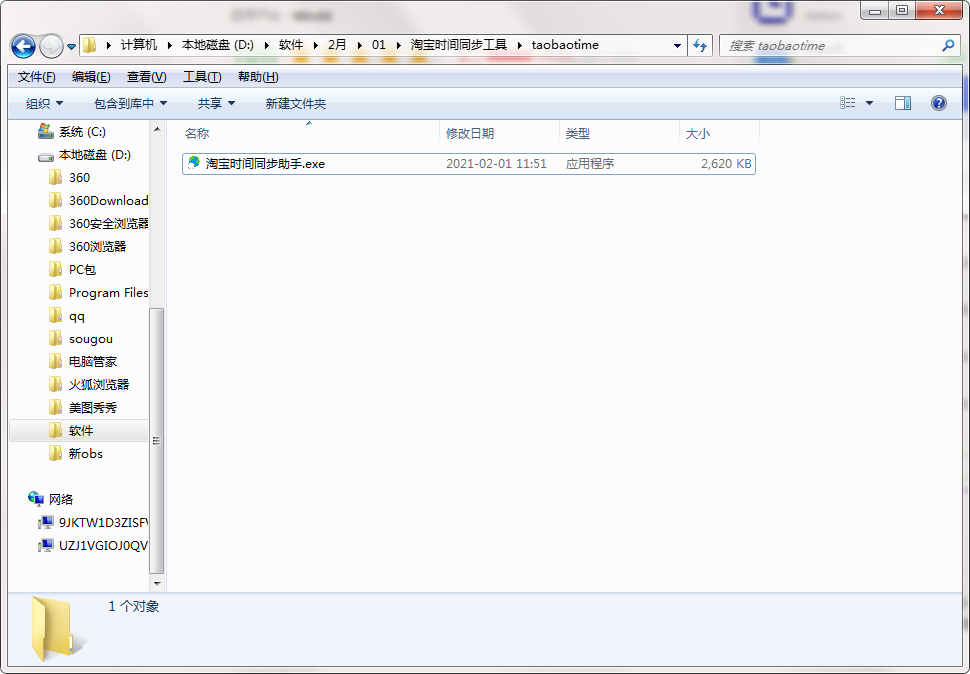Select 淘宝时间同步助手.exe file
The image size is (970, 674).
coord(468,164)
